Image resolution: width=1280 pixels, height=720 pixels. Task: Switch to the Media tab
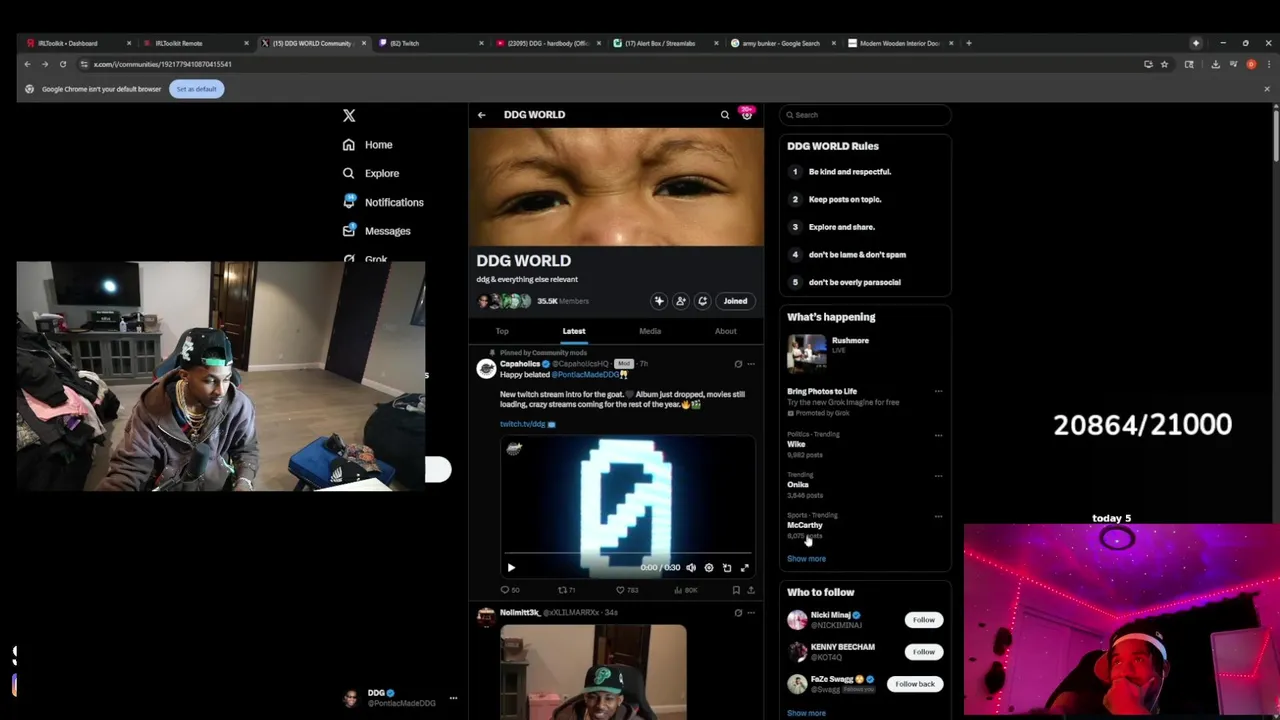pyautogui.click(x=650, y=331)
